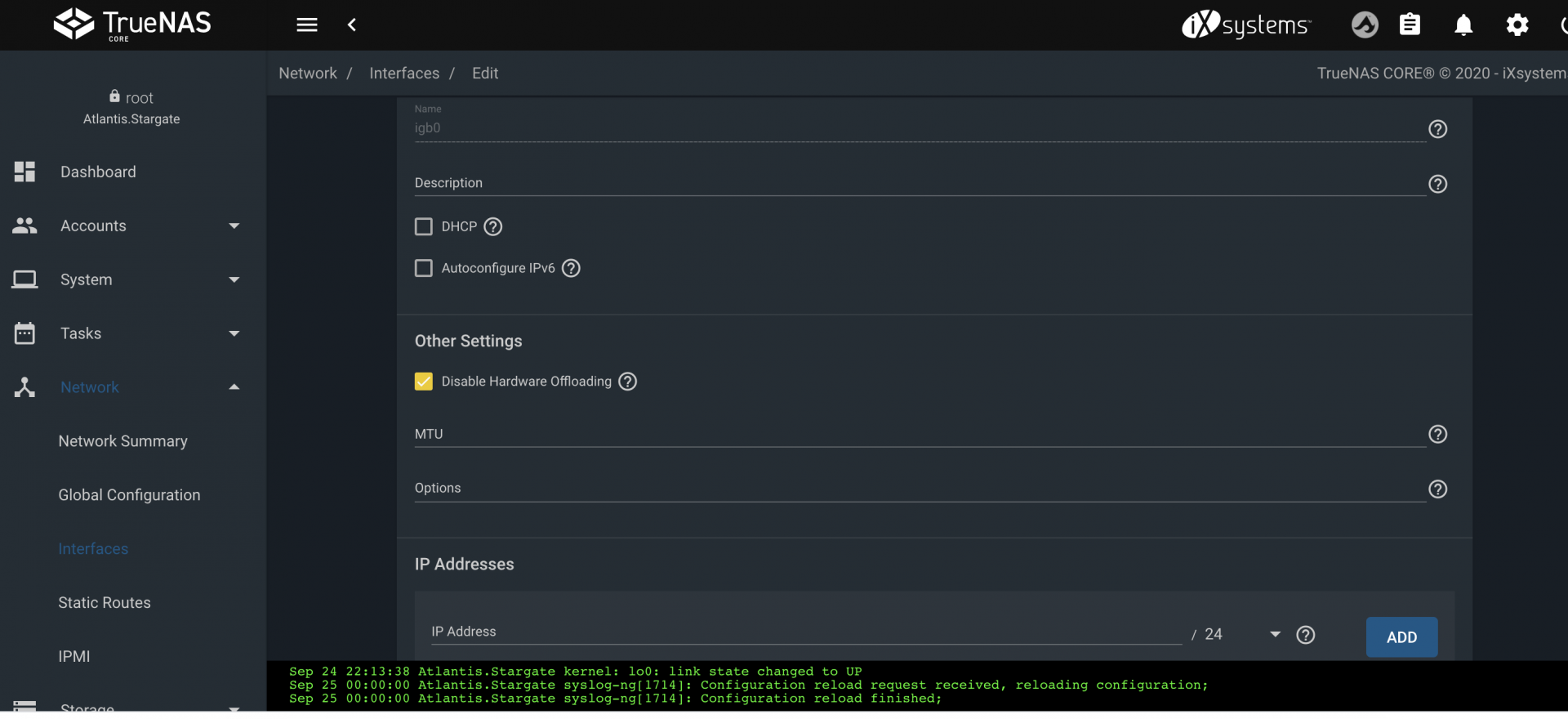
Task: Expand the Tasks menu arrow
Action: [x=234, y=333]
